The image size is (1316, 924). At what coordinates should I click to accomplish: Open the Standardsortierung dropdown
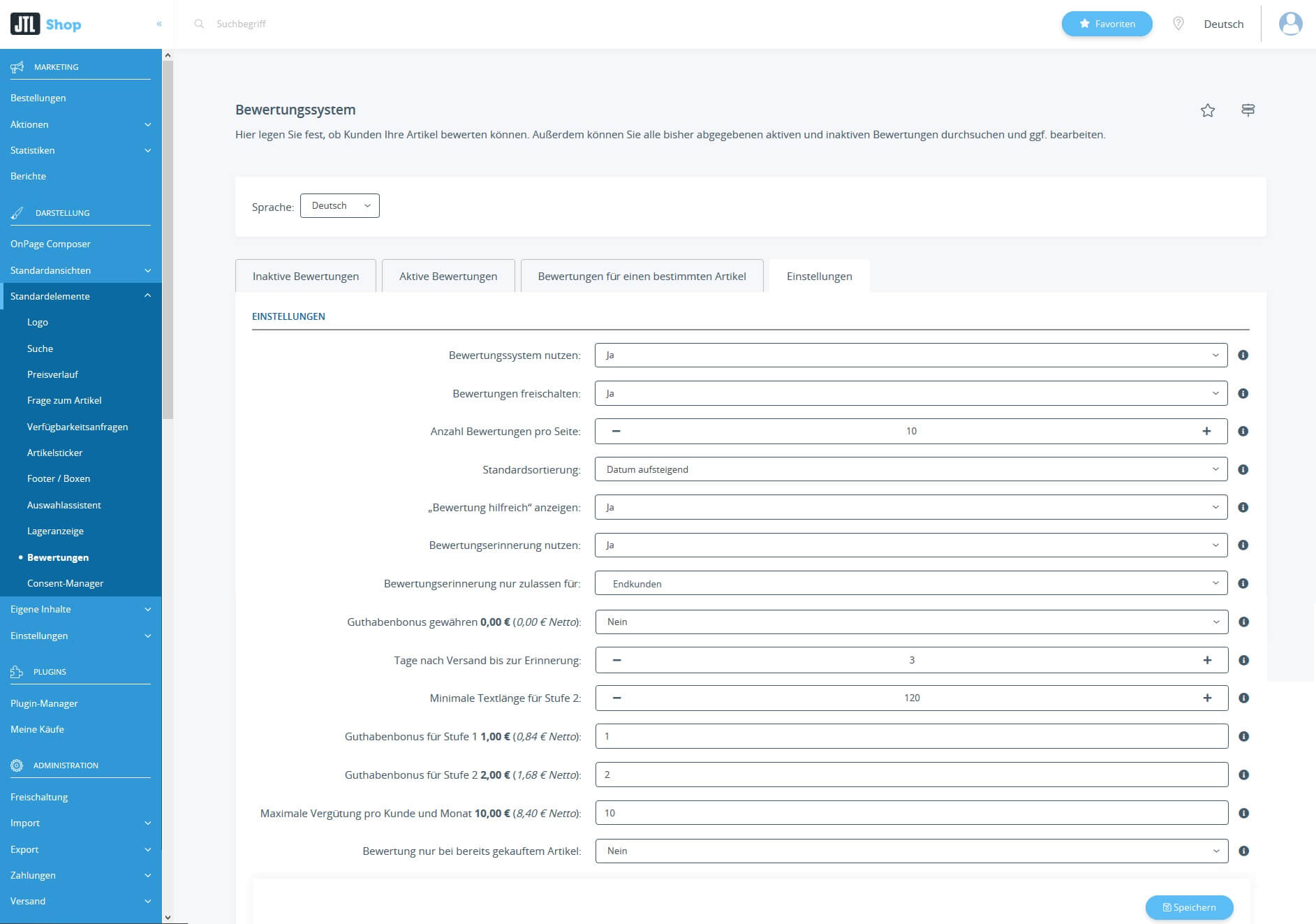tap(911, 469)
